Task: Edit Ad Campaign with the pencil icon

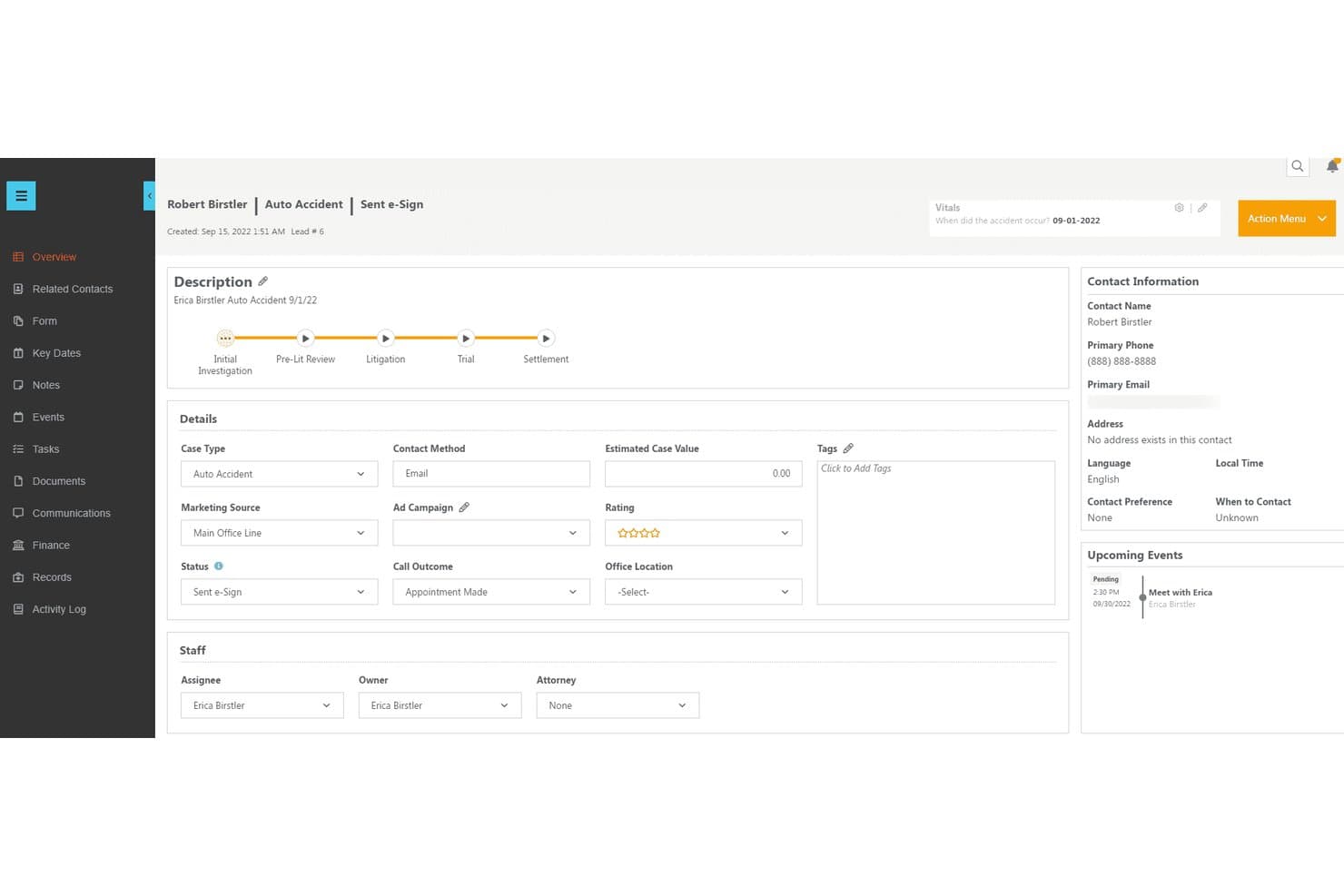Action: click(x=464, y=507)
